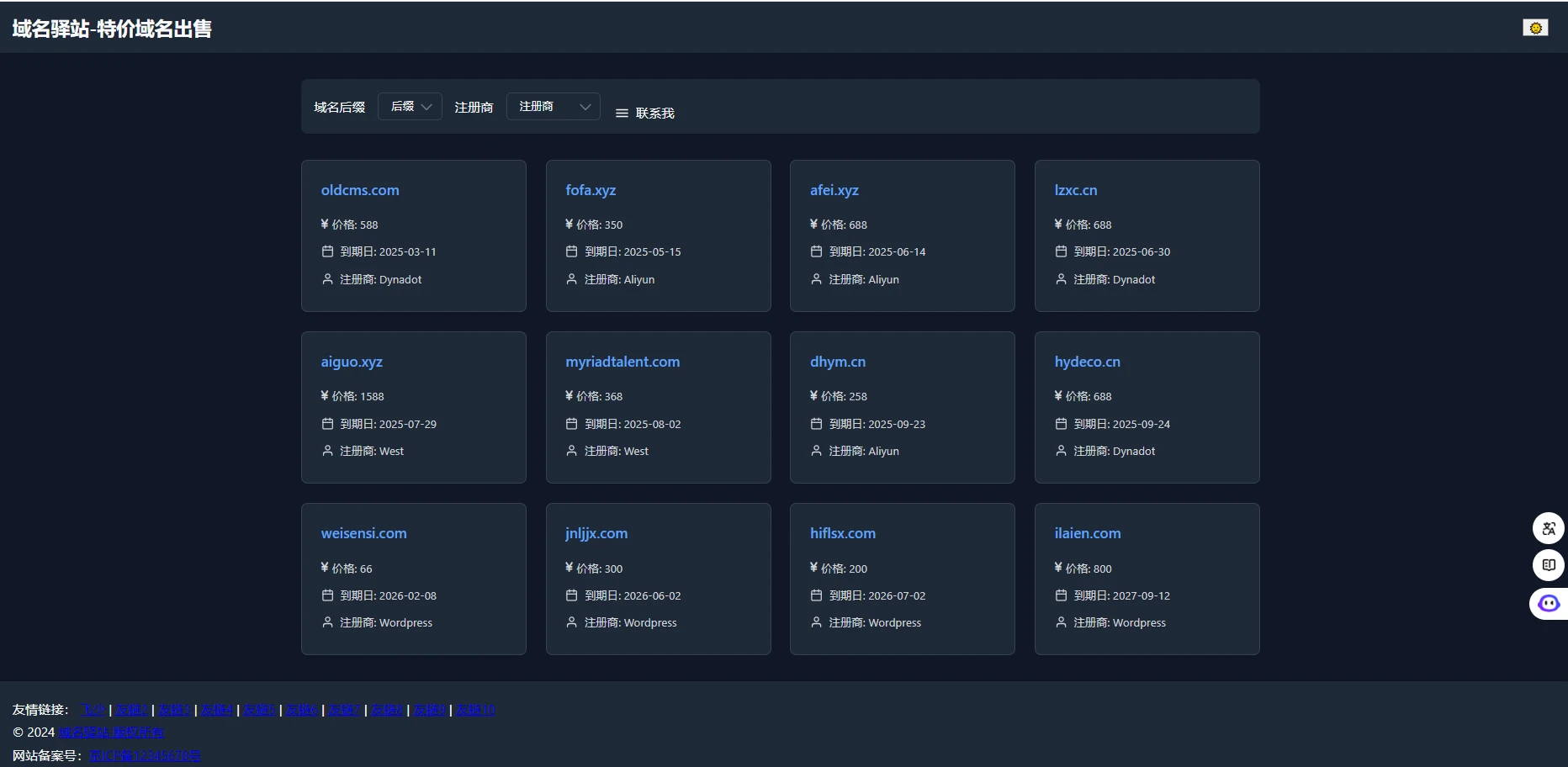Expand the 后缀 domain suffix dropdown
This screenshot has width=1568, height=767.
click(x=410, y=107)
